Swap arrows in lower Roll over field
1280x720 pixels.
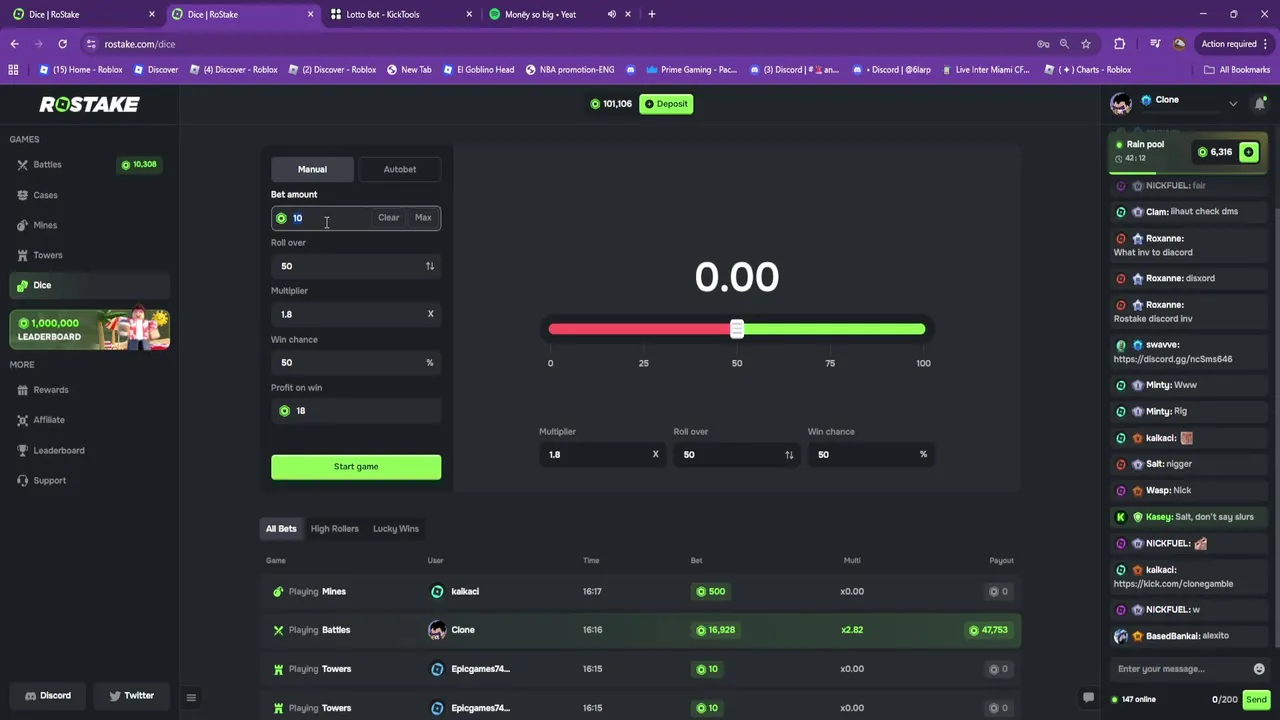(x=789, y=455)
